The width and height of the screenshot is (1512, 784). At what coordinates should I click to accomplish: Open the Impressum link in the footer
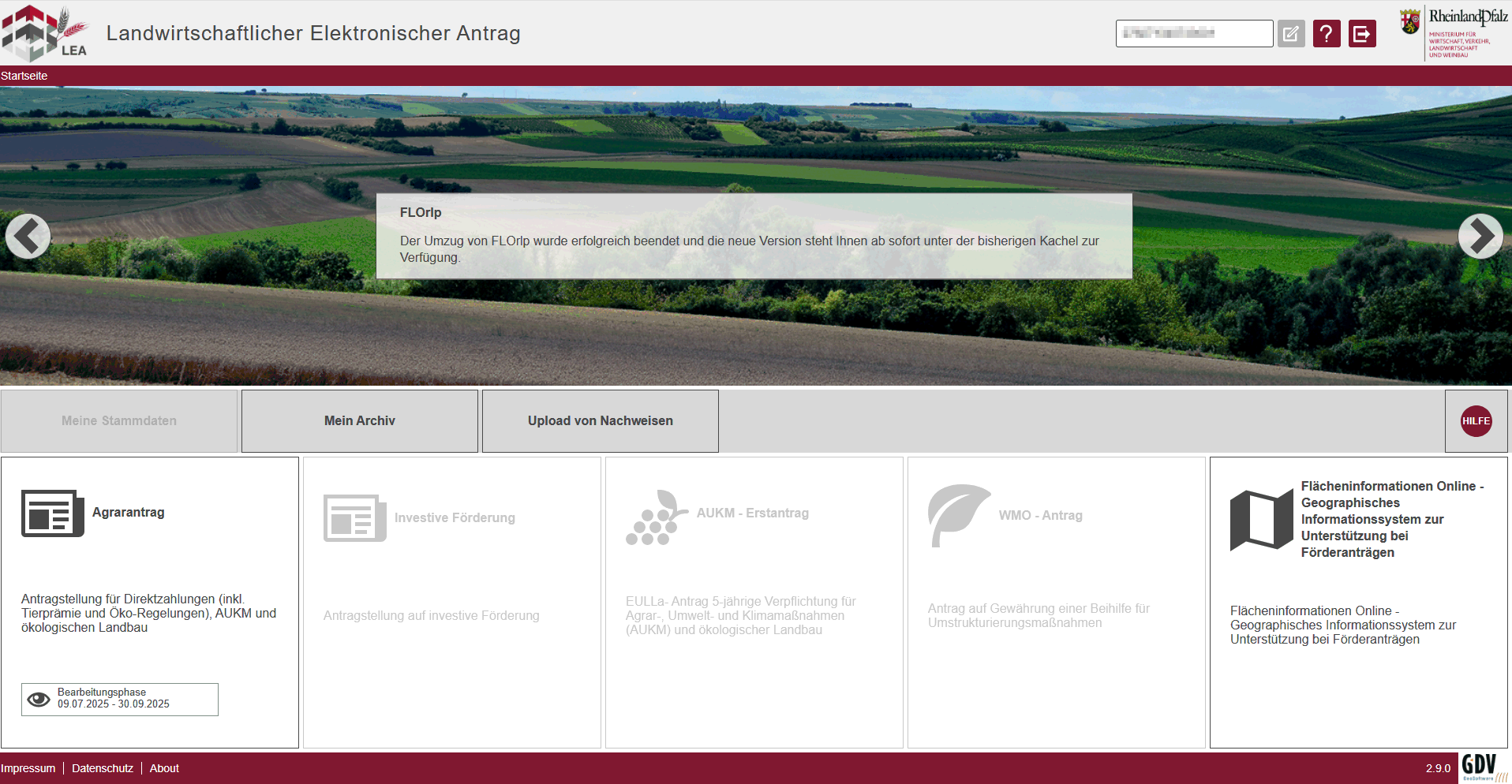[x=28, y=768]
